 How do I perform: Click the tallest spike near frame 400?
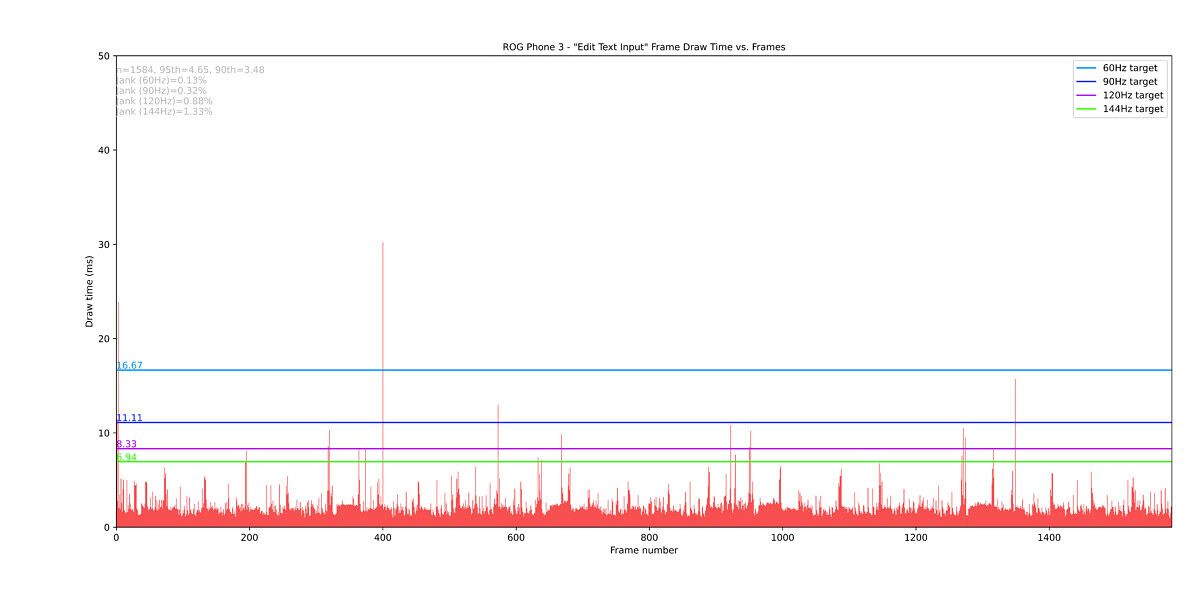382,244
